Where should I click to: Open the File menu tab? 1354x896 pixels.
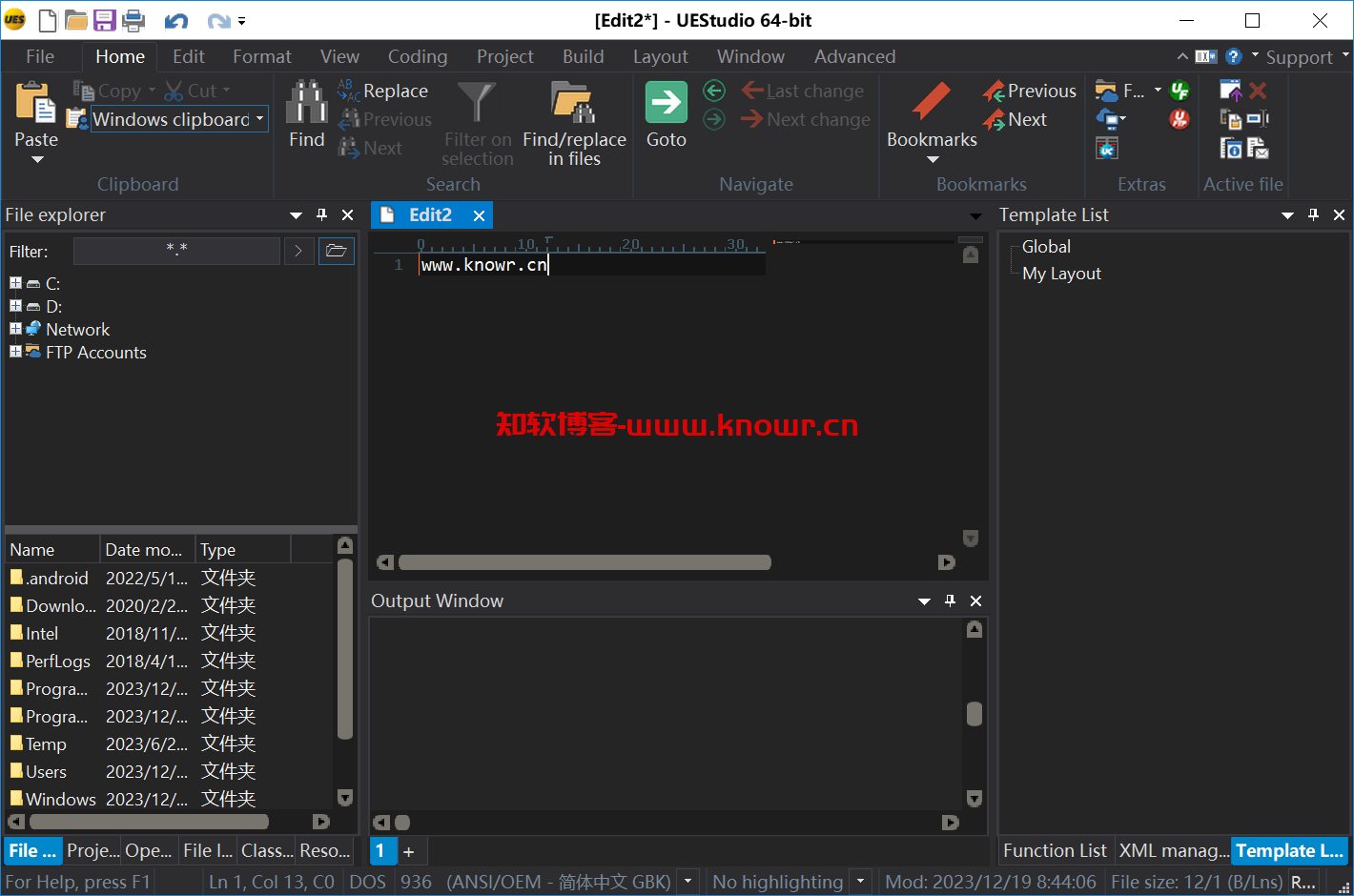40,56
